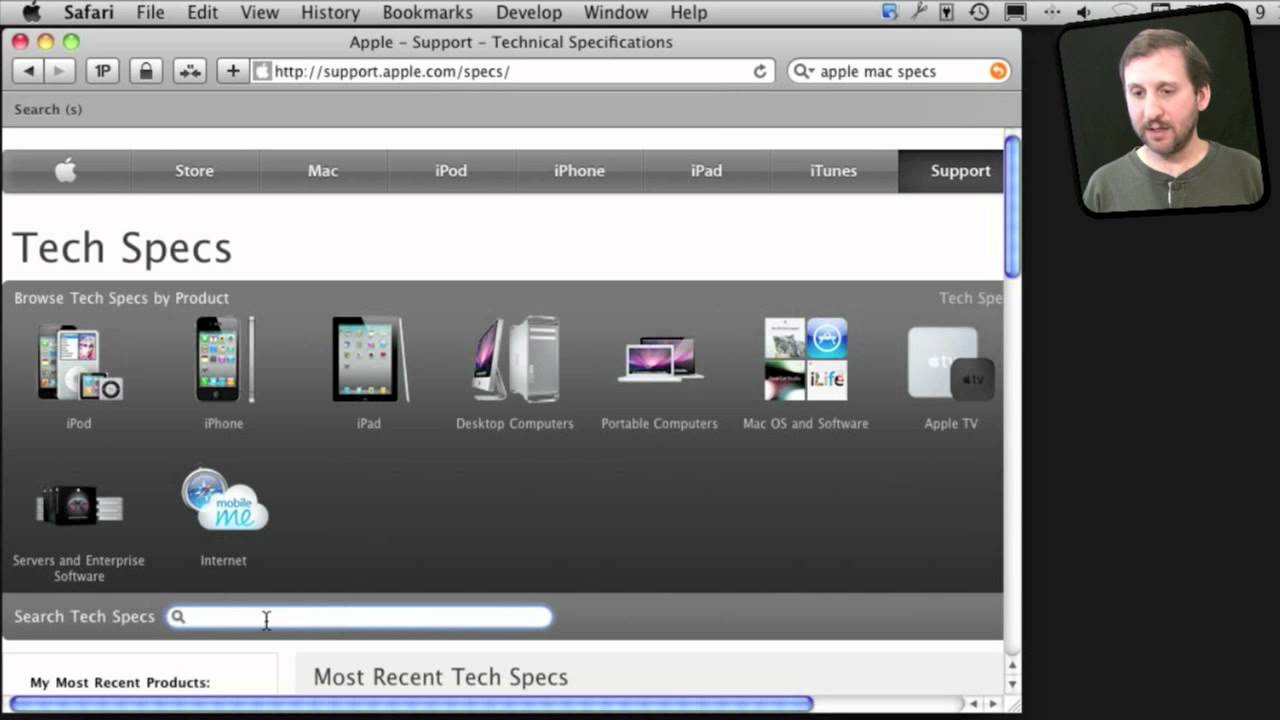Go to the iPhone navigation tab
The width and height of the screenshot is (1280, 720).
[x=580, y=171]
